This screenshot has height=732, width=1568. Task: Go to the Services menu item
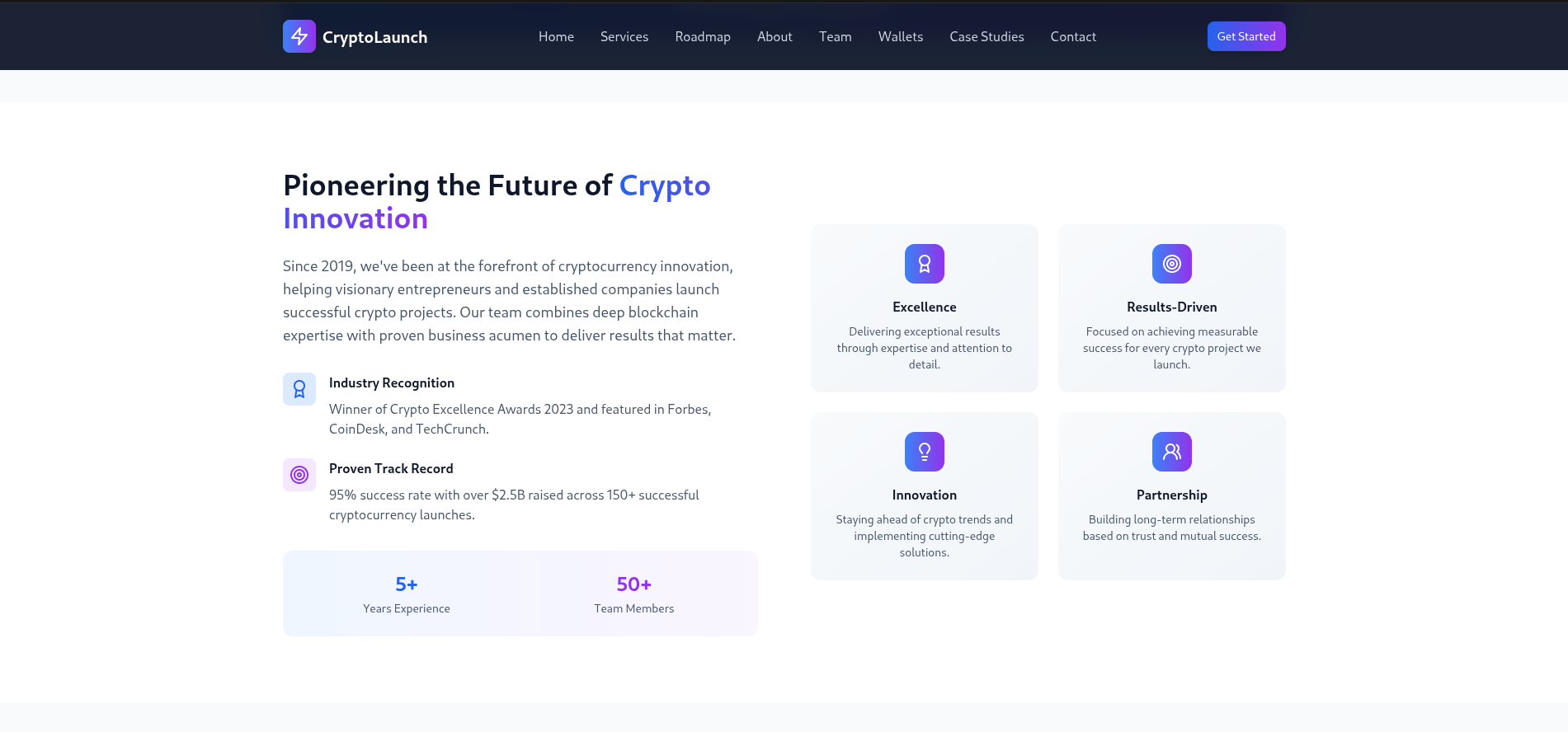(624, 37)
